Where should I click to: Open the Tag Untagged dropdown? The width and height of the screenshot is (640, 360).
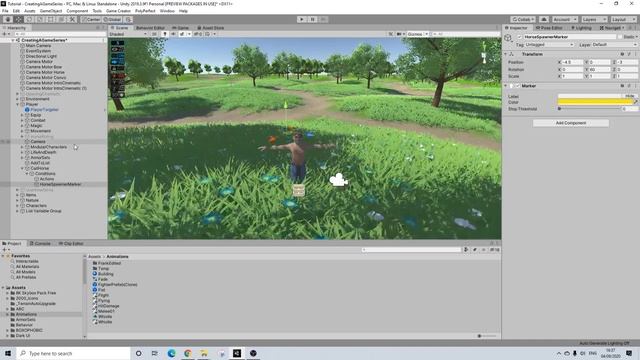[x=549, y=44]
